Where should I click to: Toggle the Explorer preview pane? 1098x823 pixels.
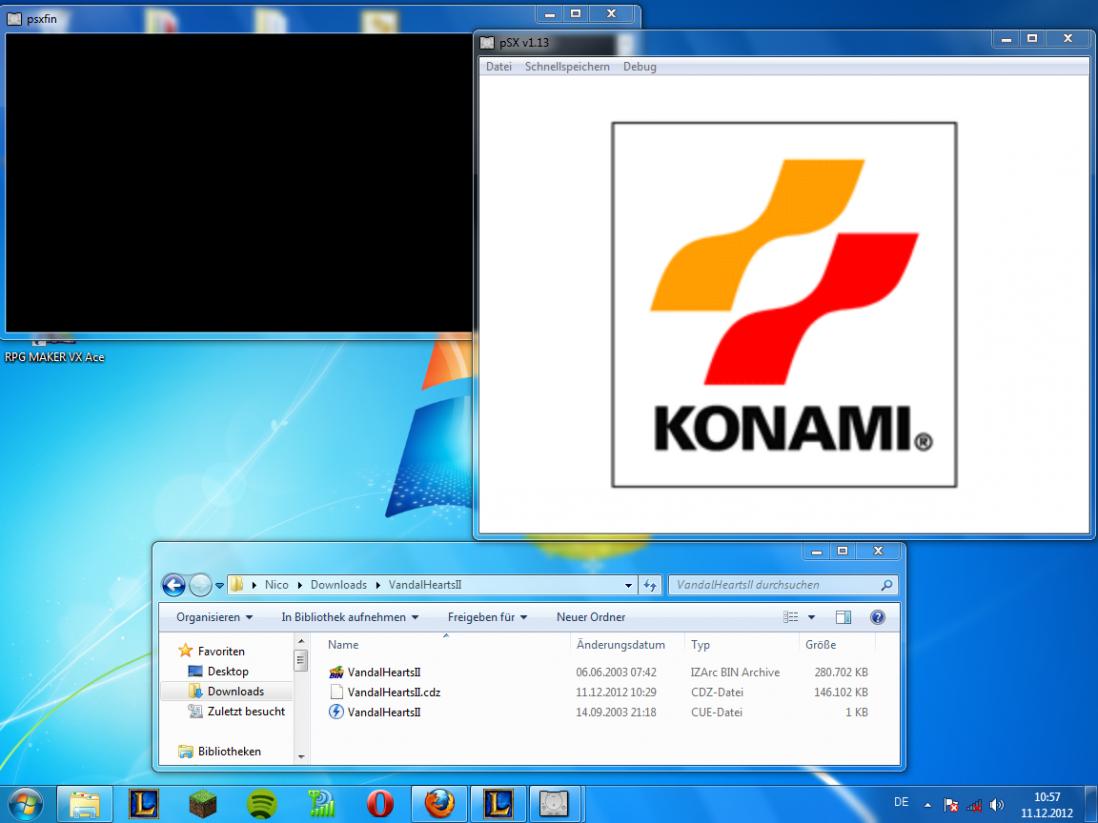point(844,617)
